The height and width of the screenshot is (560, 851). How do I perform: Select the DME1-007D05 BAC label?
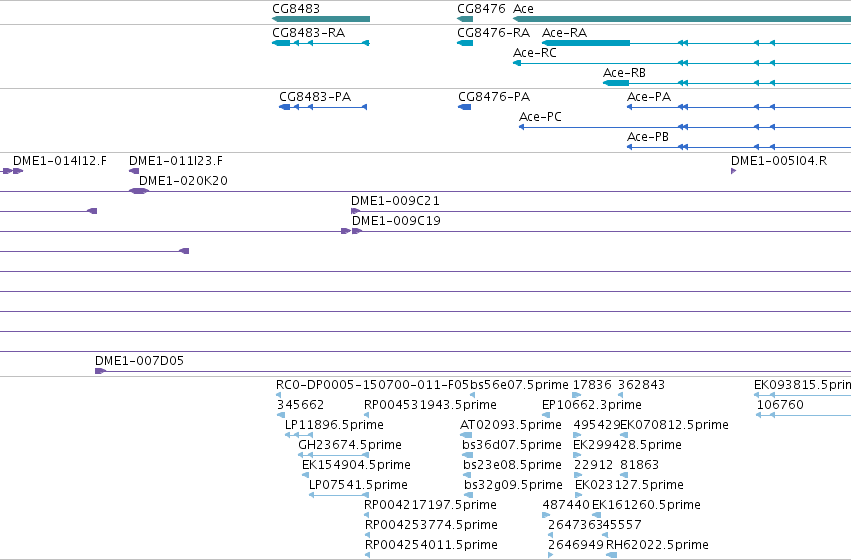point(139,361)
